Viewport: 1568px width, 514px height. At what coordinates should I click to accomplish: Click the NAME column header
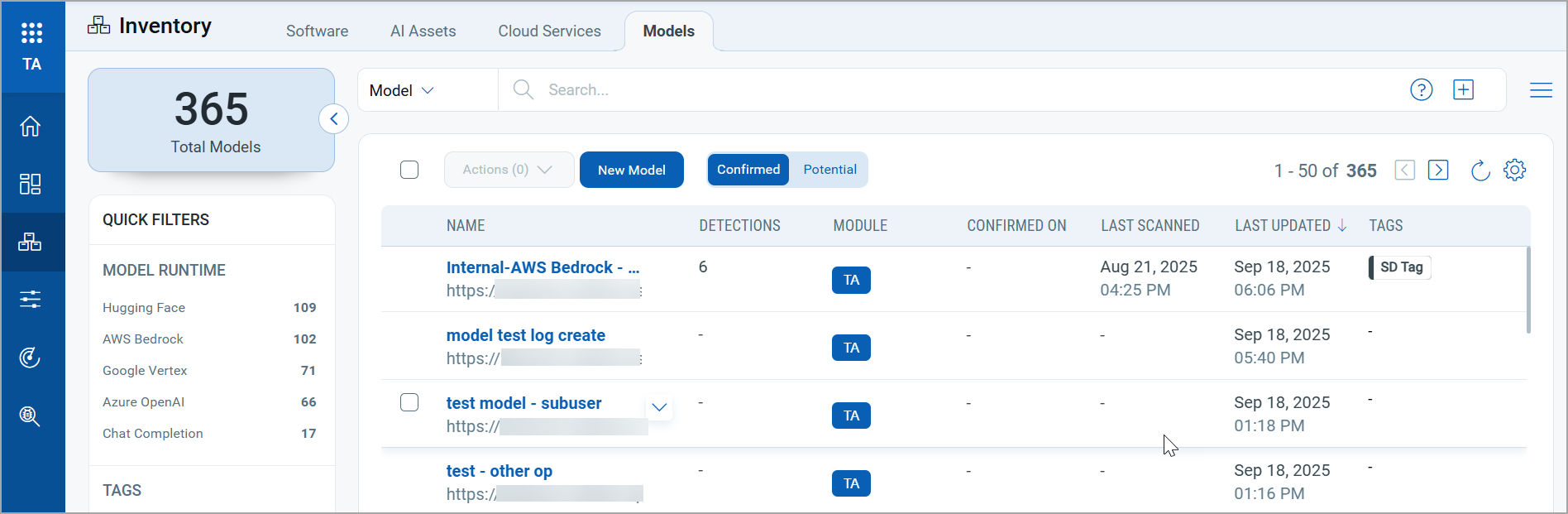[x=466, y=225]
